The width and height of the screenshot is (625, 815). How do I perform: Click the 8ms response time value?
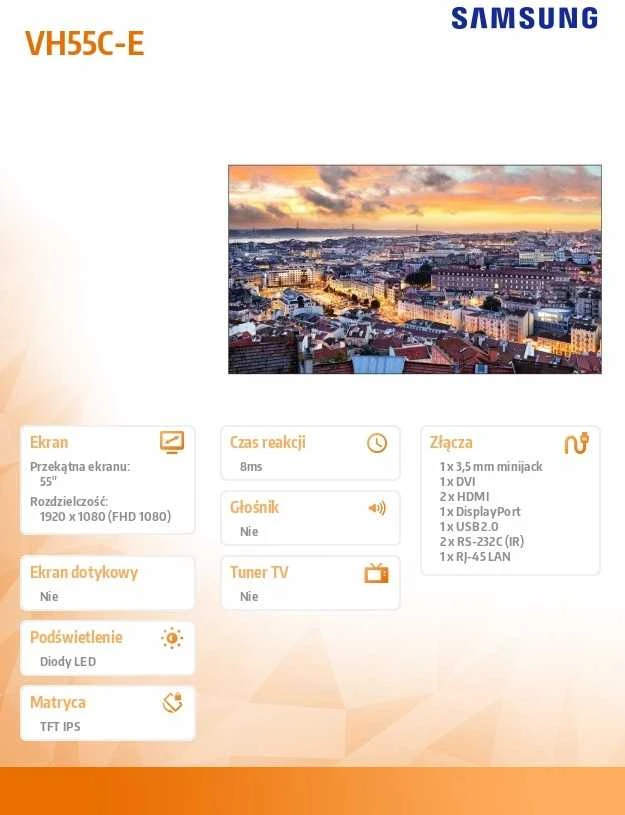(x=251, y=467)
